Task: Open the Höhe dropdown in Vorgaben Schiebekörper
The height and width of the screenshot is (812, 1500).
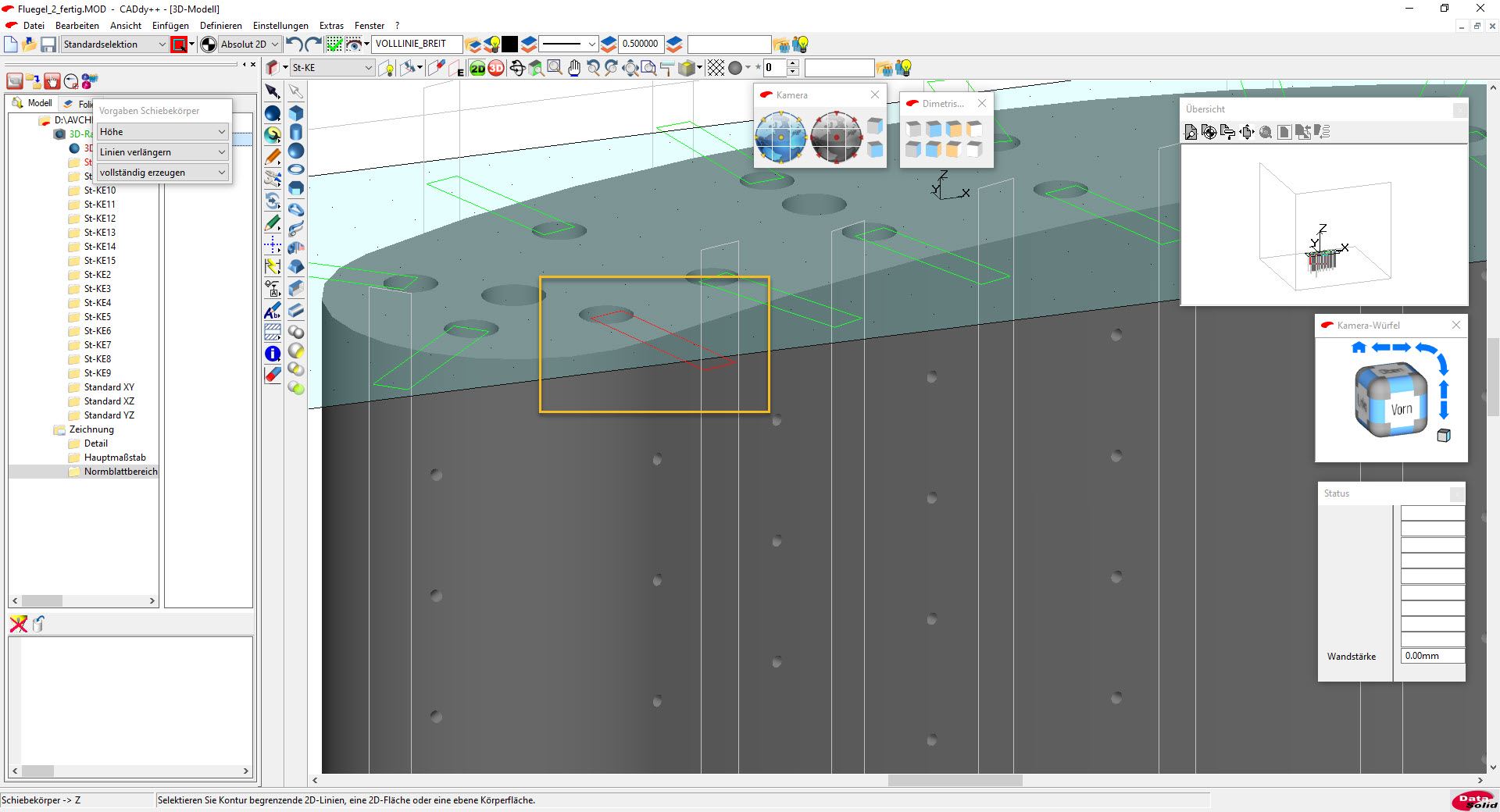Action: click(x=162, y=132)
